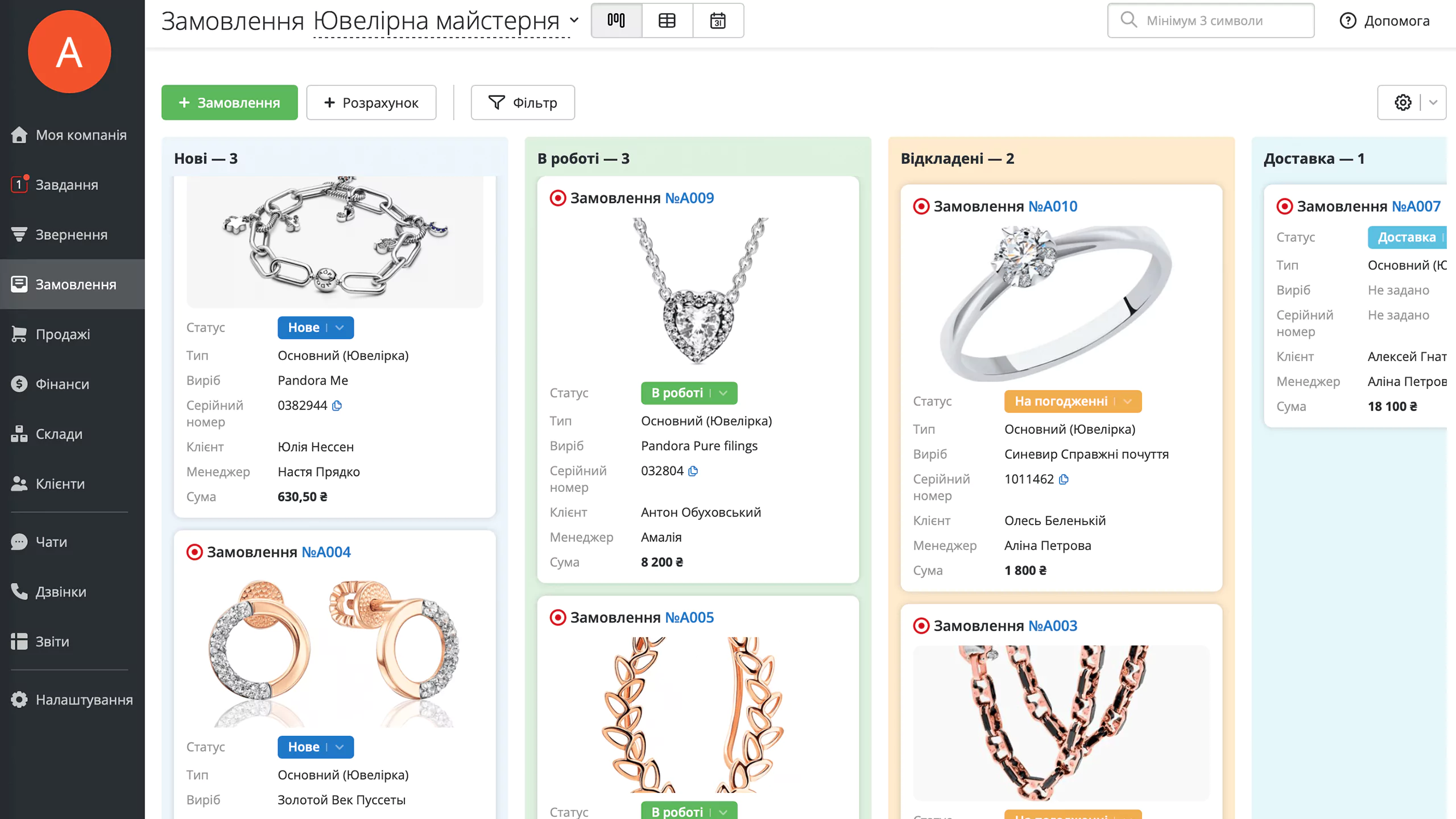This screenshot has width=1456, height=819.
Task: Select Замовлення sidebar item
Action: click(72, 284)
